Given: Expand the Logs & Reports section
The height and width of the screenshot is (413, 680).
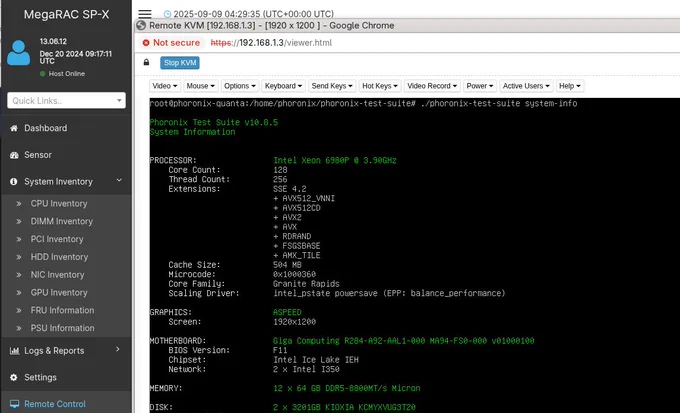Looking at the screenshot, I should click(x=119, y=350).
